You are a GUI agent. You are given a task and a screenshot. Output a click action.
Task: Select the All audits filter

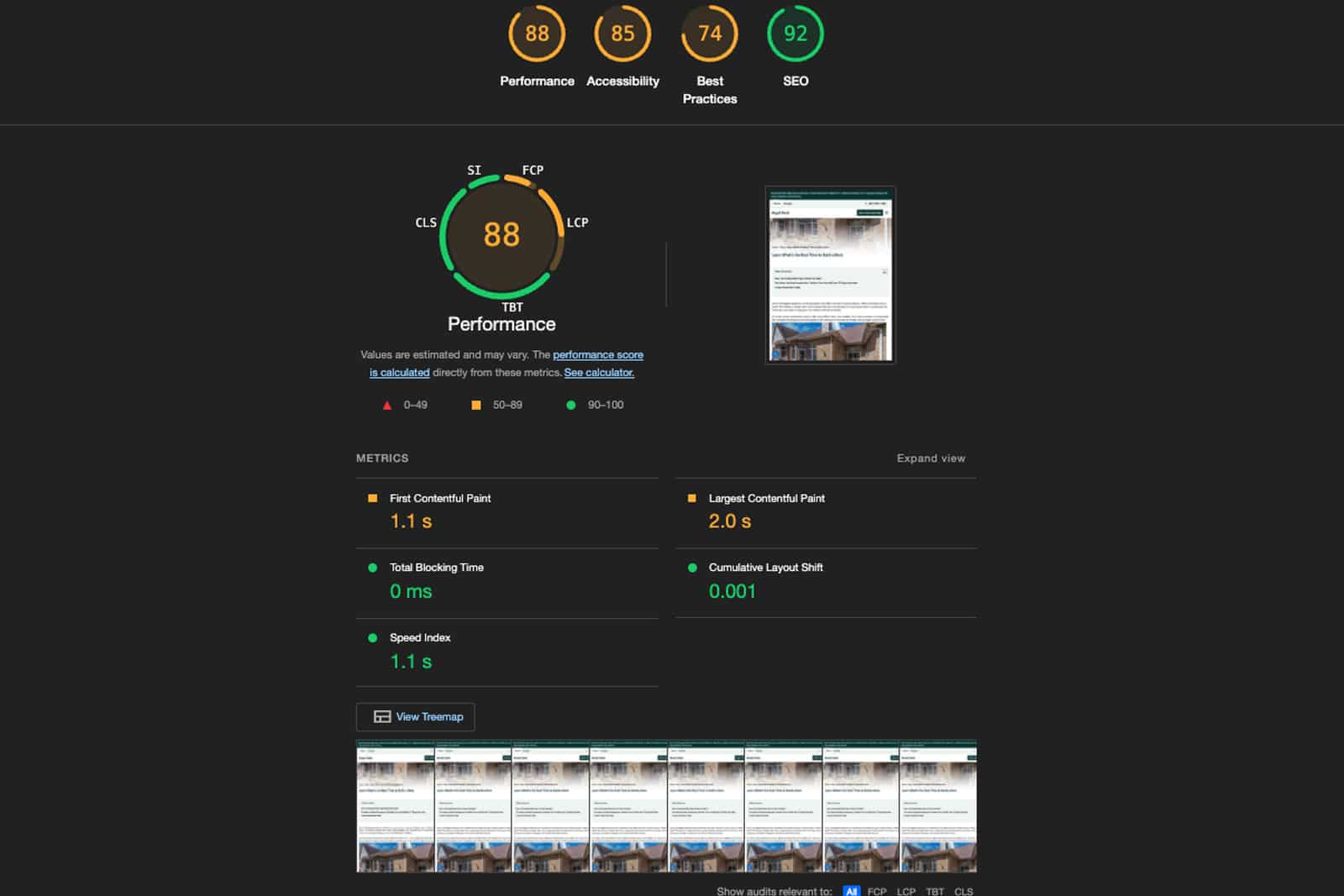pyautogui.click(x=851, y=891)
